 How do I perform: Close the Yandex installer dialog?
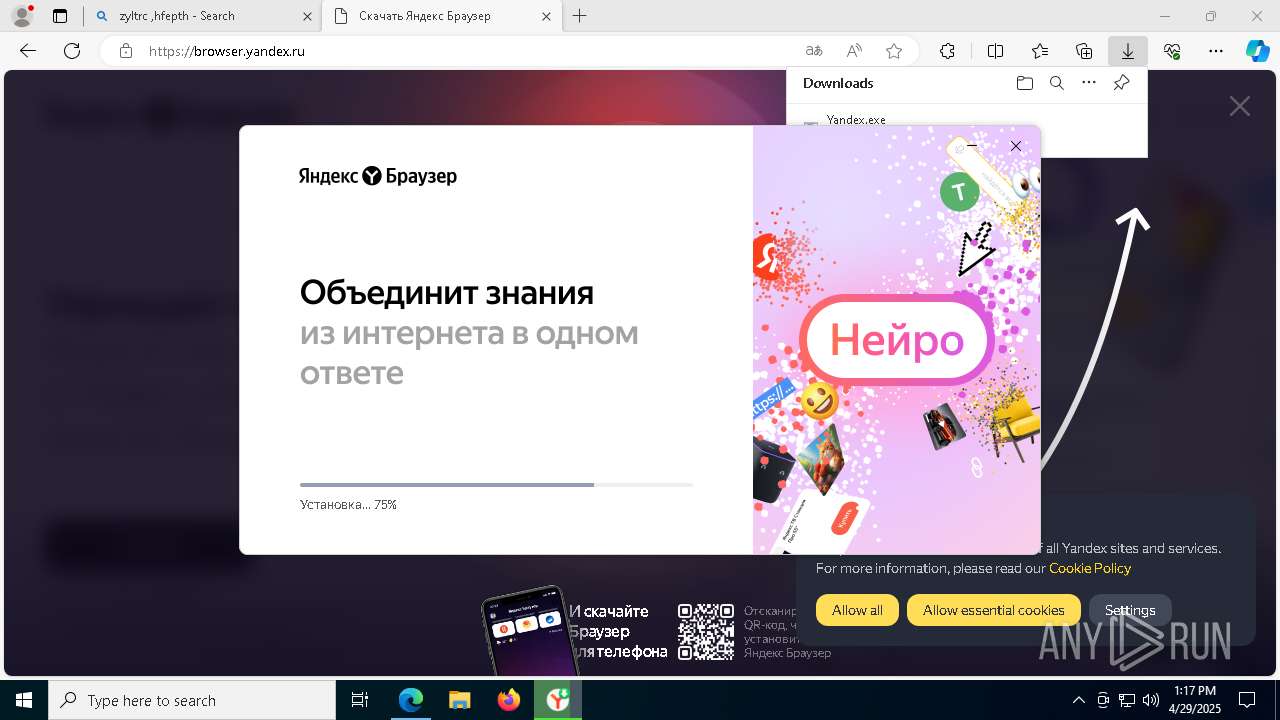(1016, 146)
